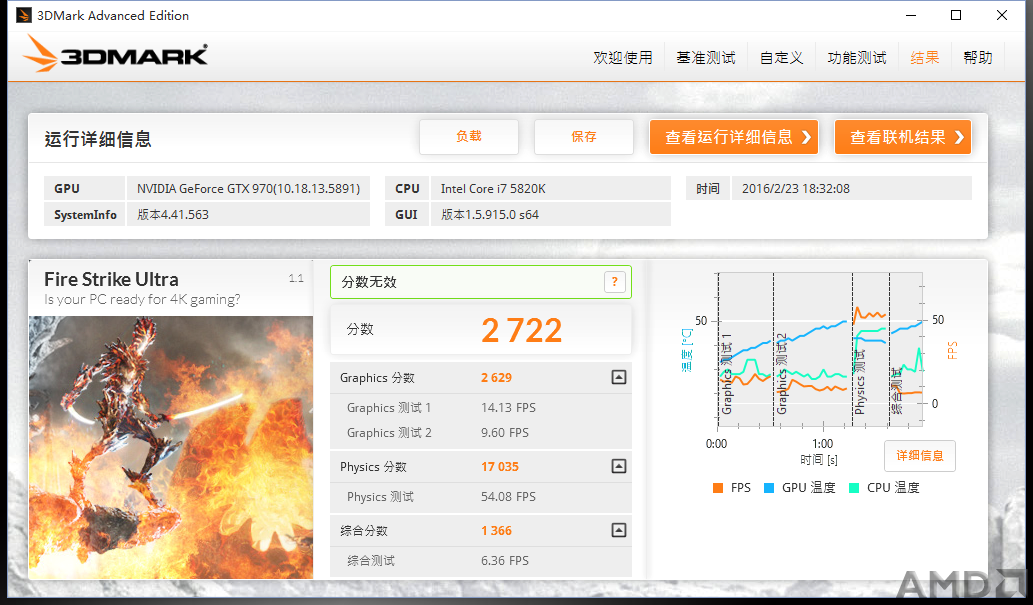Click the green CPU 温度 legend swatch

pyautogui.click(x=854, y=488)
